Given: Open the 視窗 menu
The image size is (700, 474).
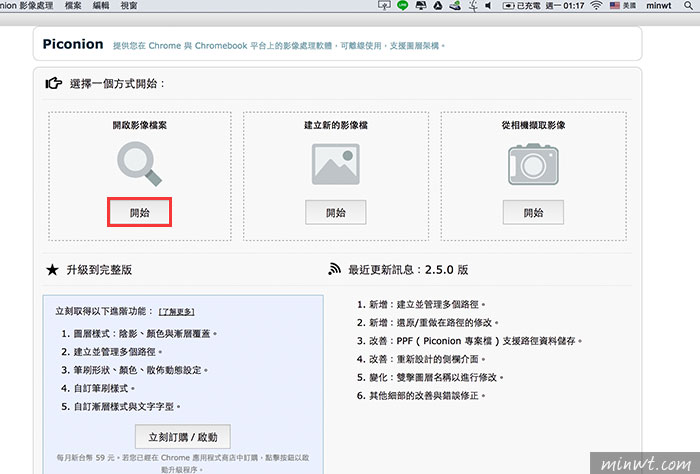Looking at the screenshot, I should [x=129, y=6].
